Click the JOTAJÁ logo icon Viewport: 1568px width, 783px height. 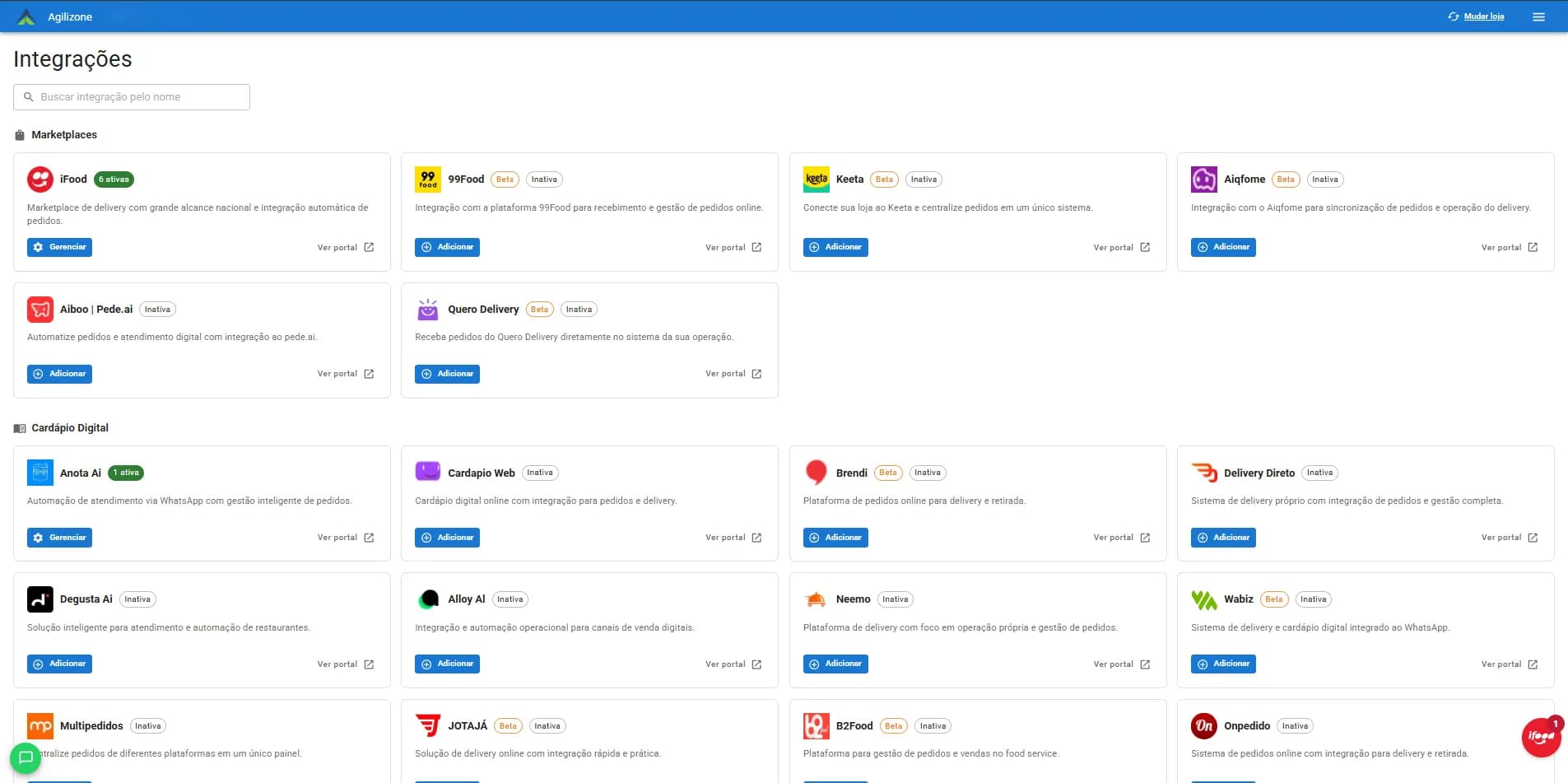coord(428,725)
